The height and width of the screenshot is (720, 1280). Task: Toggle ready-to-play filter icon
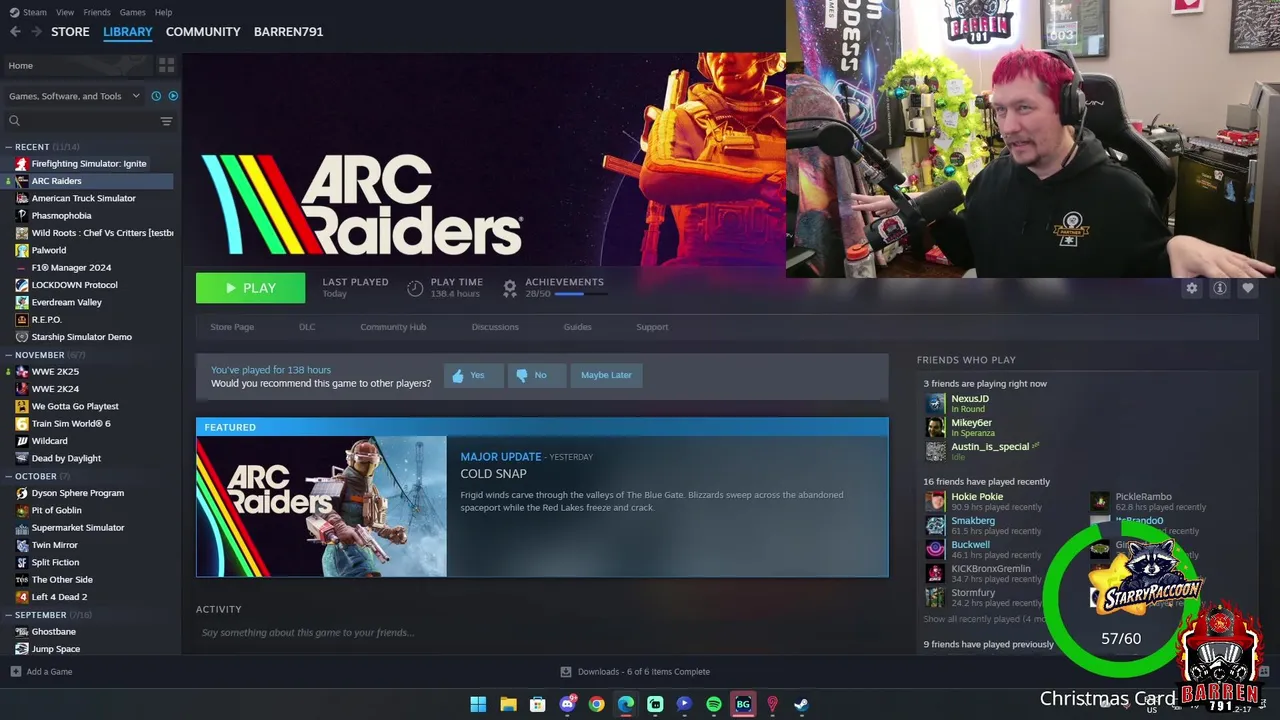click(x=173, y=96)
